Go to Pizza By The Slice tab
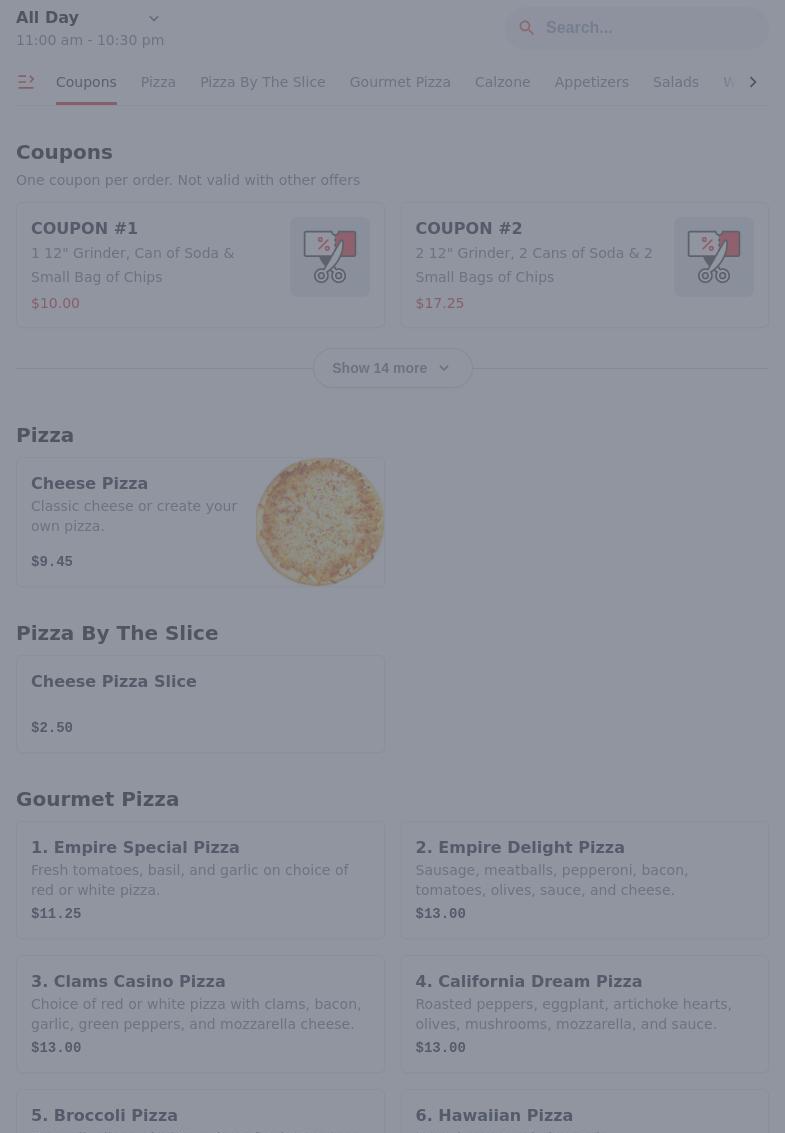The height and width of the screenshot is (1133, 785). 262,82
